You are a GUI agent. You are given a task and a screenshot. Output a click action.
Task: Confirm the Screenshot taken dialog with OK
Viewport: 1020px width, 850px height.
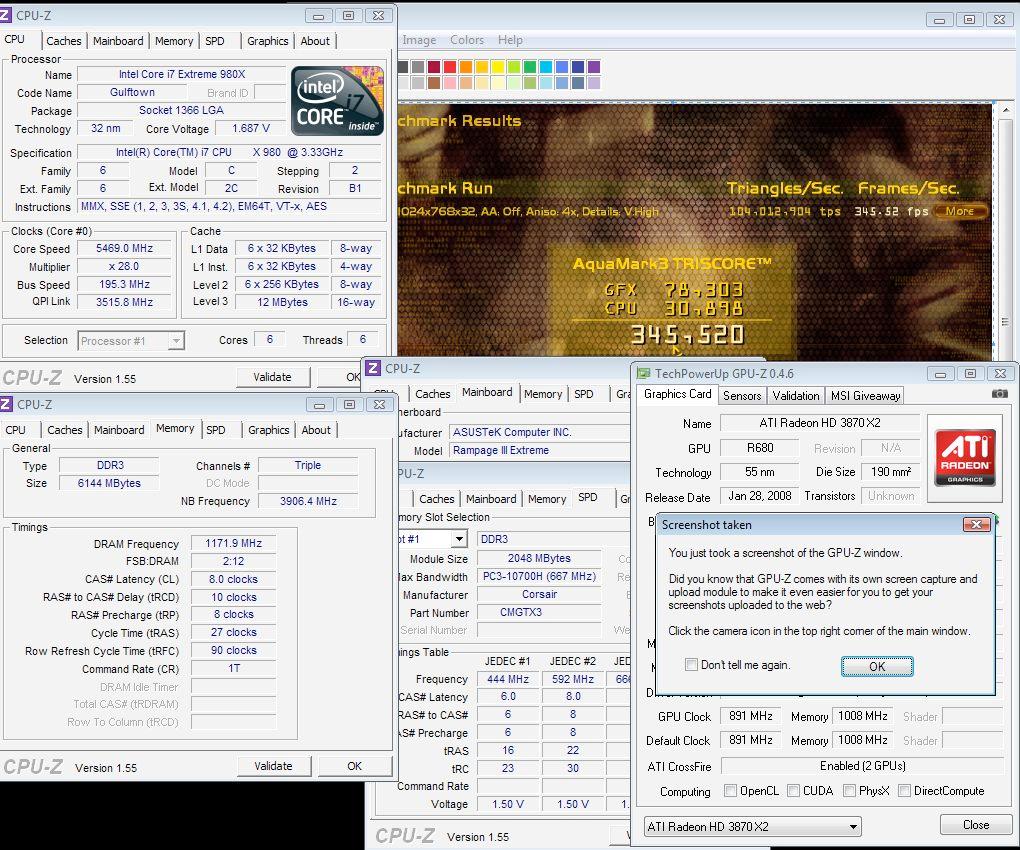click(877, 666)
